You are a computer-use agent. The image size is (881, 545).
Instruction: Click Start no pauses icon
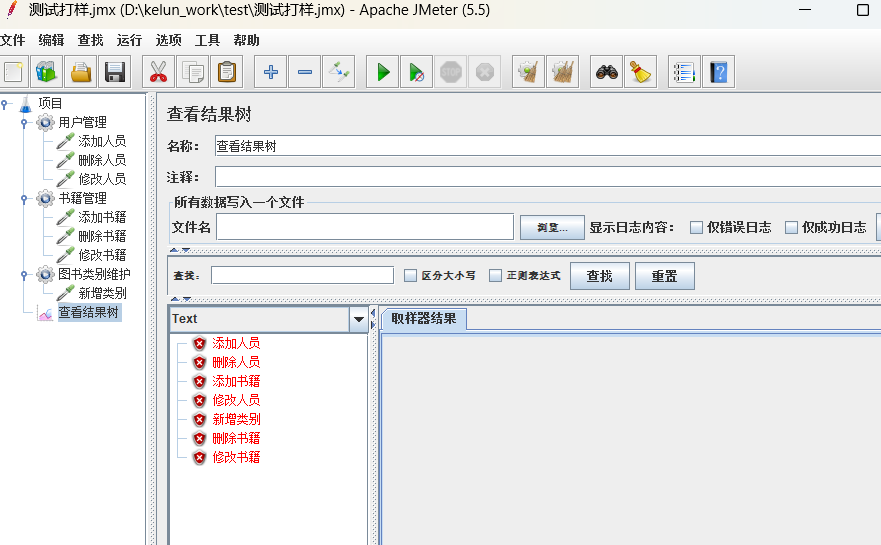pyautogui.click(x=416, y=72)
